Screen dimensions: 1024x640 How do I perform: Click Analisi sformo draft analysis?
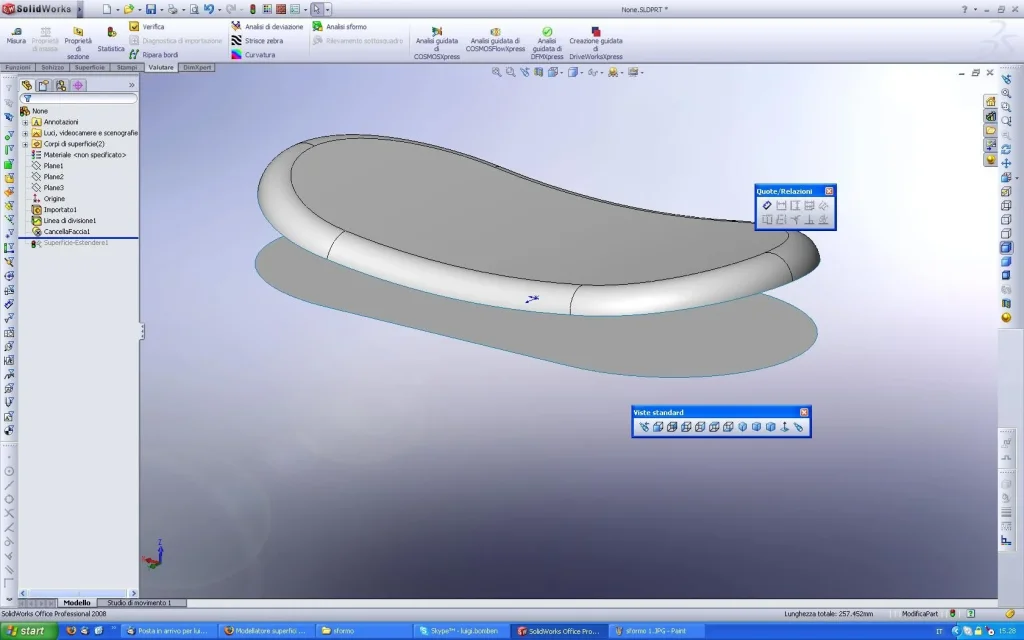tap(342, 26)
